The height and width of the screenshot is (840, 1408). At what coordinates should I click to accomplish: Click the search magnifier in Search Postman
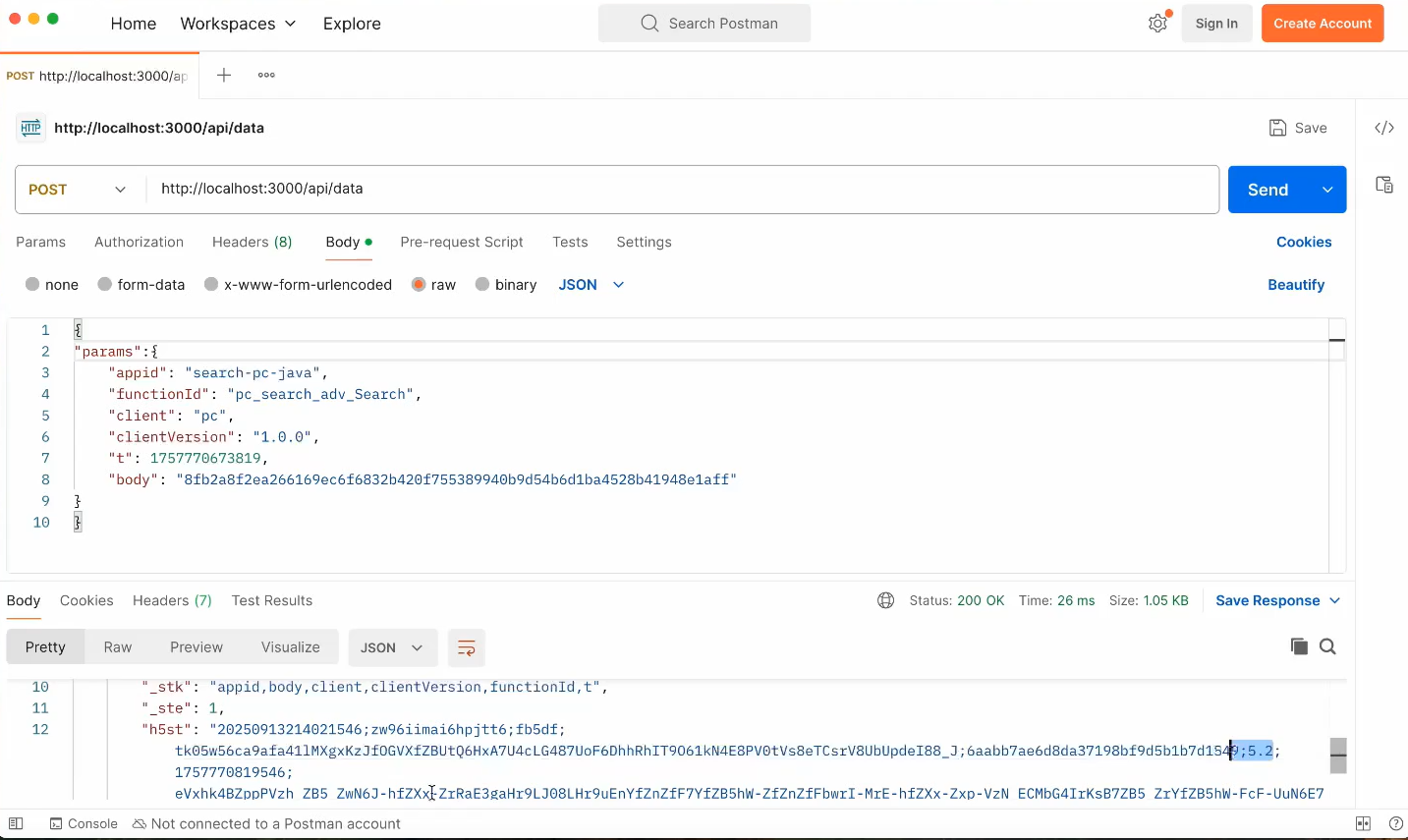click(x=649, y=24)
